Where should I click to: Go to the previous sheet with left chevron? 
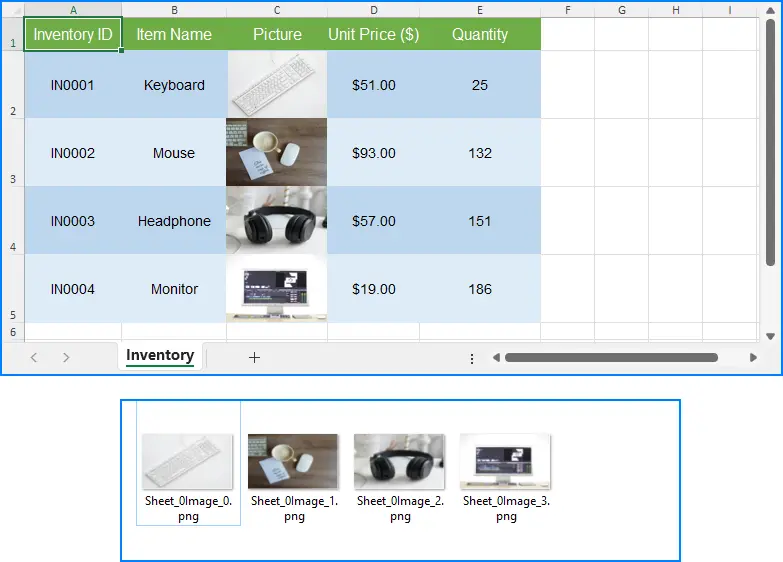coord(33,358)
